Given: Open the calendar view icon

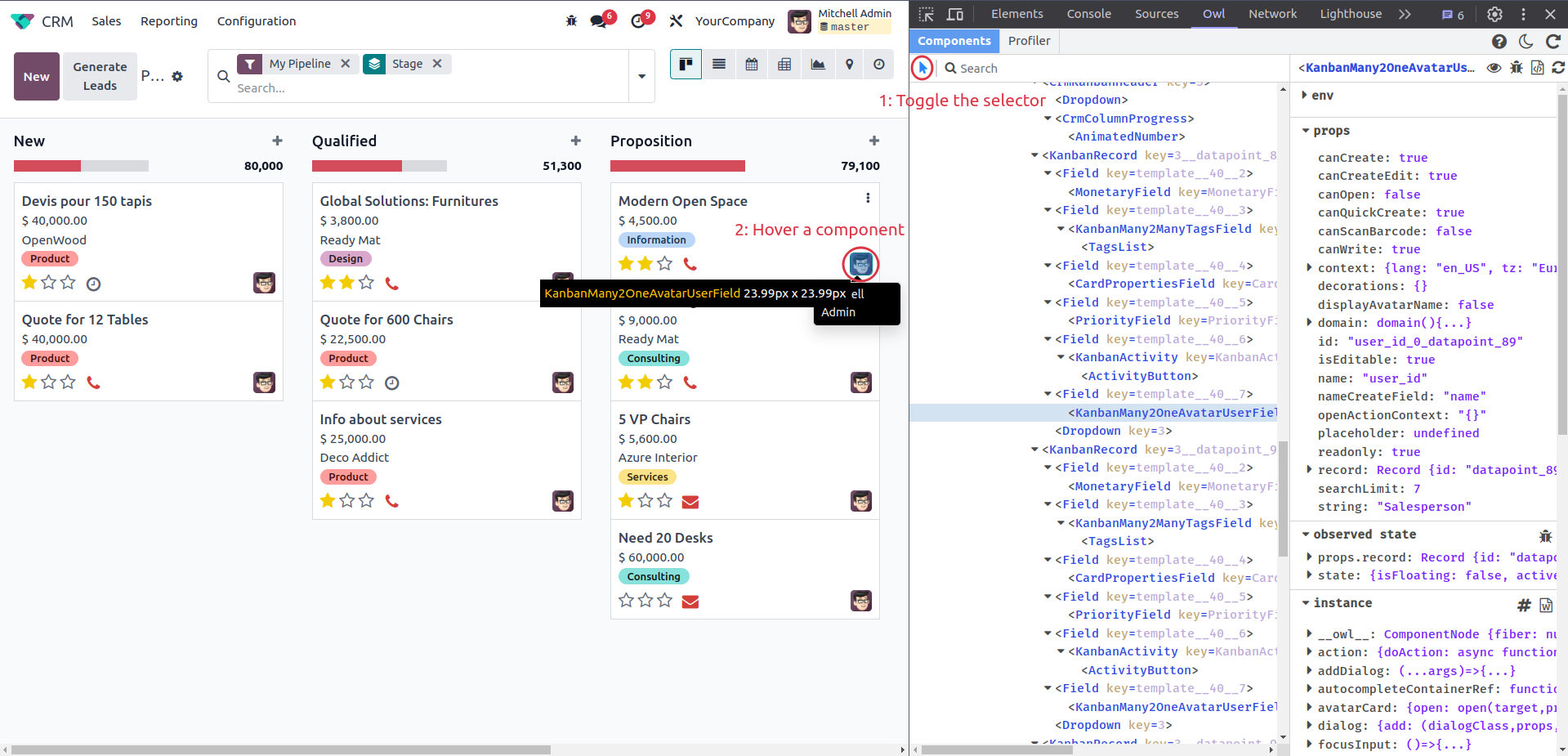Looking at the screenshot, I should tap(752, 65).
